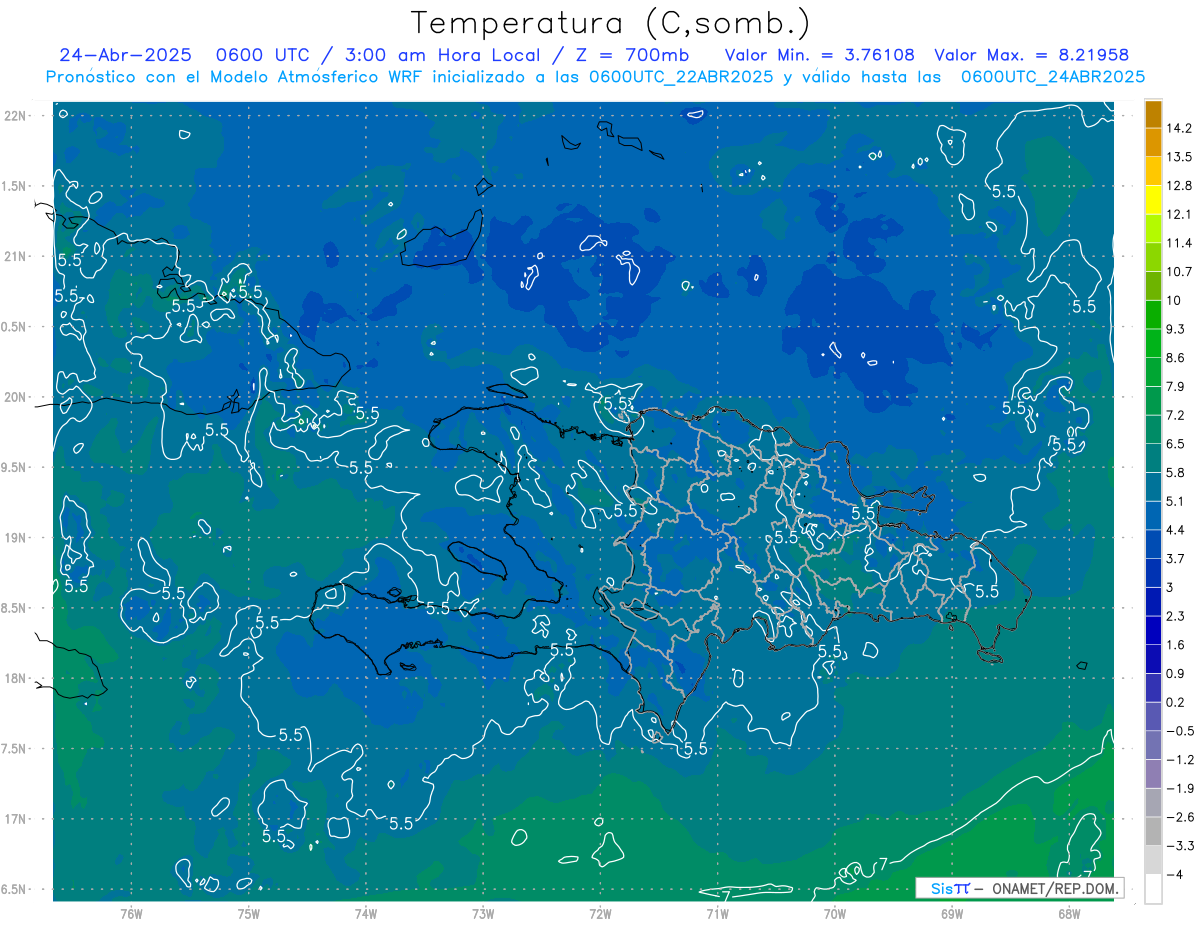
Task: Click the white legend band below -4
Action: [1153, 889]
